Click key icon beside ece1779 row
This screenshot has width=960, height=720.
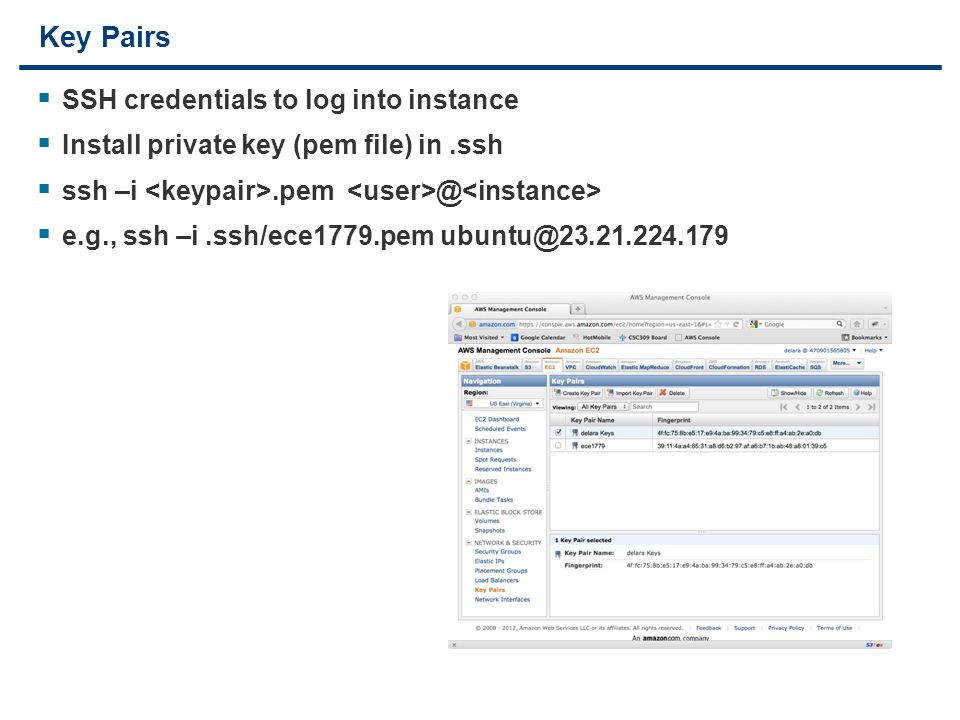click(x=575, y=446)
